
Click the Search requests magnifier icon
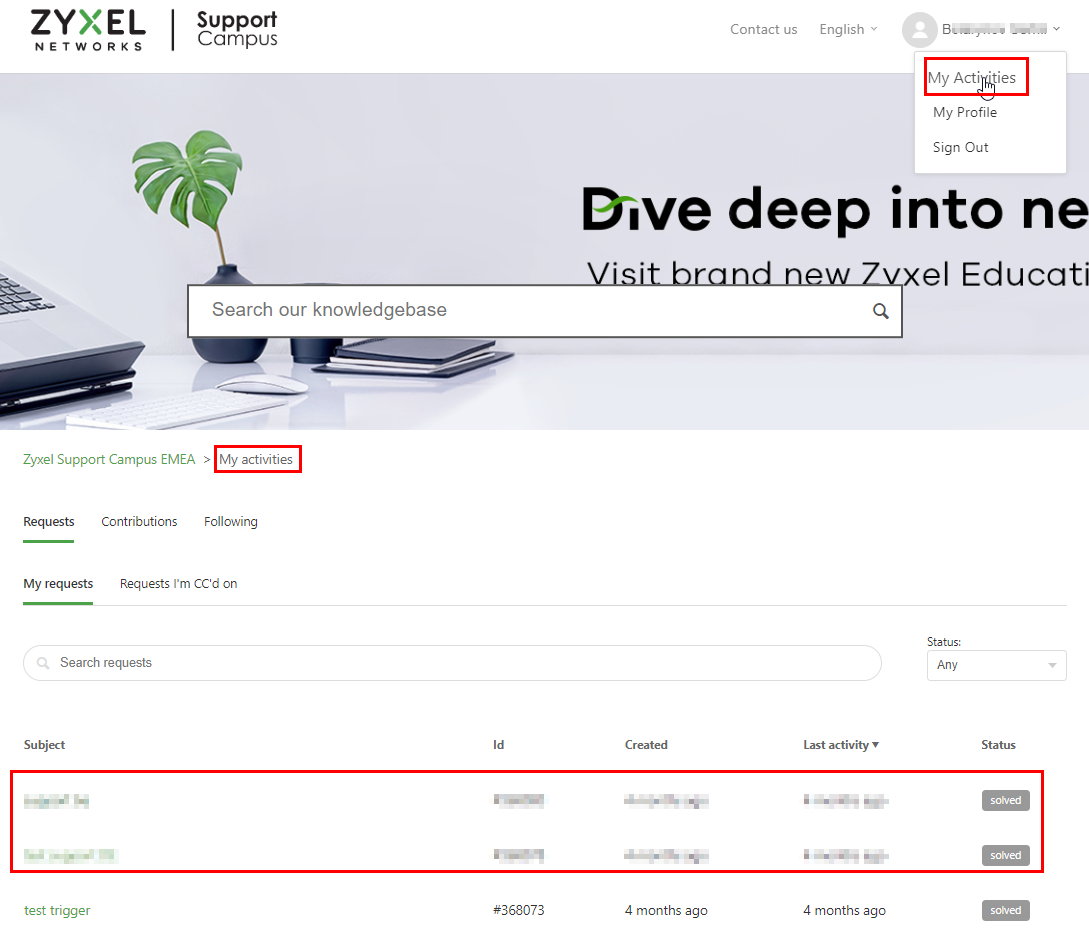tap(43, 663)
